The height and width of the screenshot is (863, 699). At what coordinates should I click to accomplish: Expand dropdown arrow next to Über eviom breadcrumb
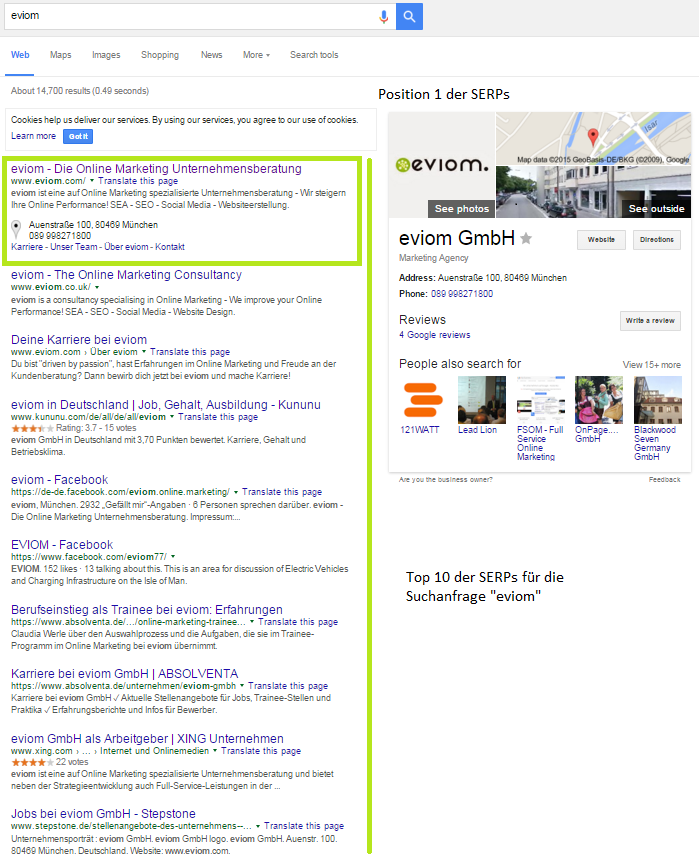(144, 352)
